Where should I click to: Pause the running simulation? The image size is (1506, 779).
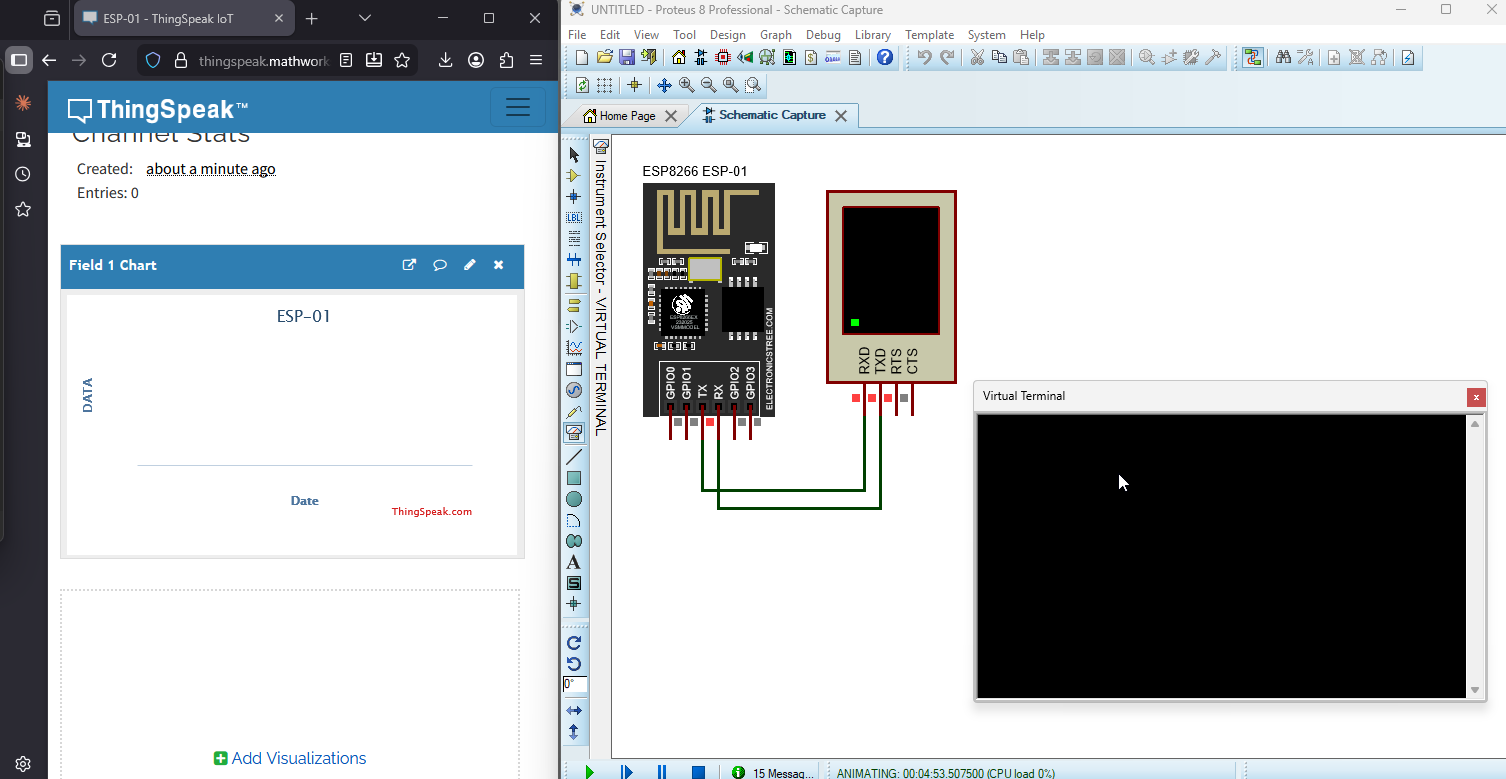coord(661,771)
